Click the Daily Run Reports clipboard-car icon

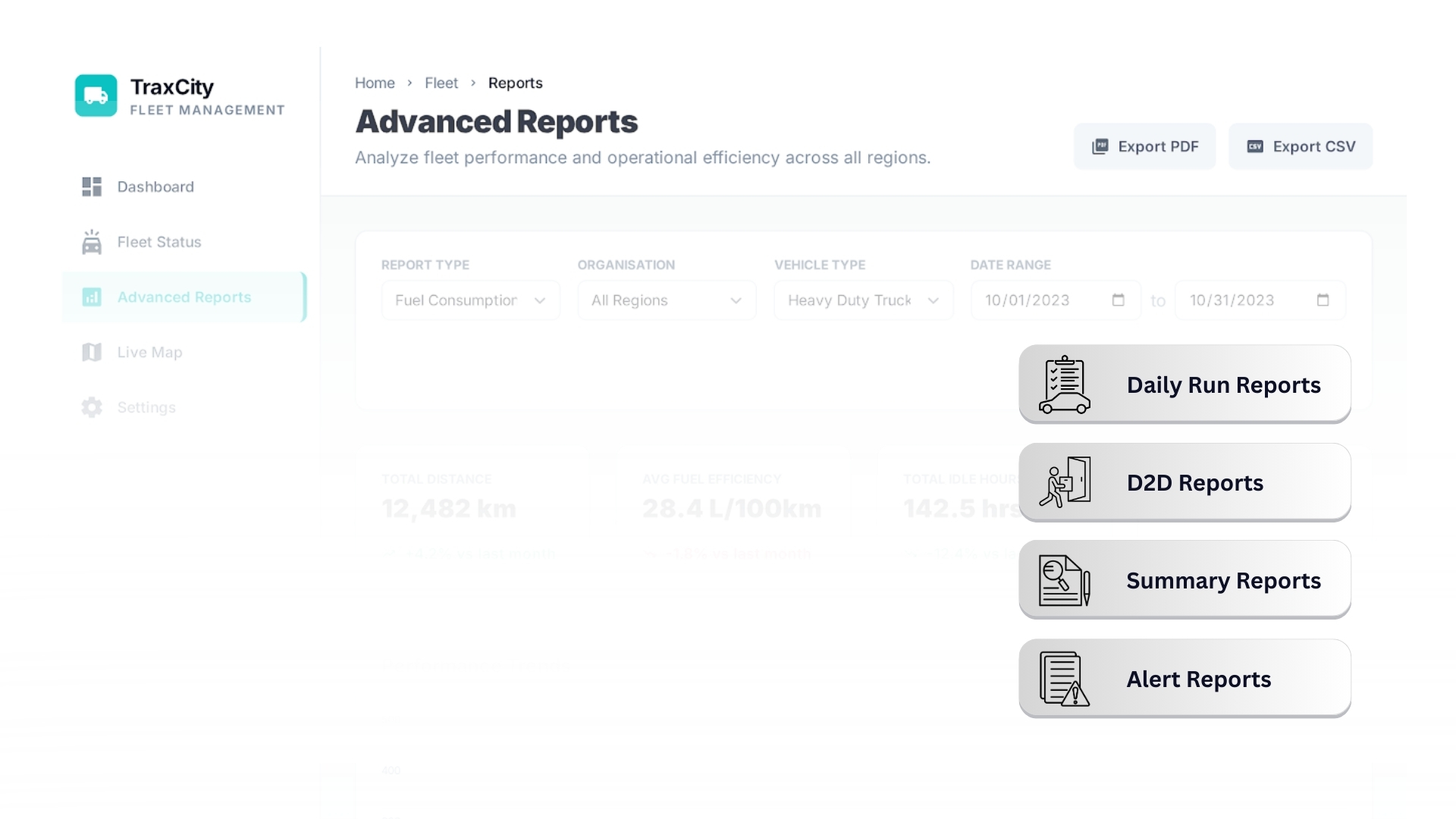pyautogui.click(x=1065, y=384)
